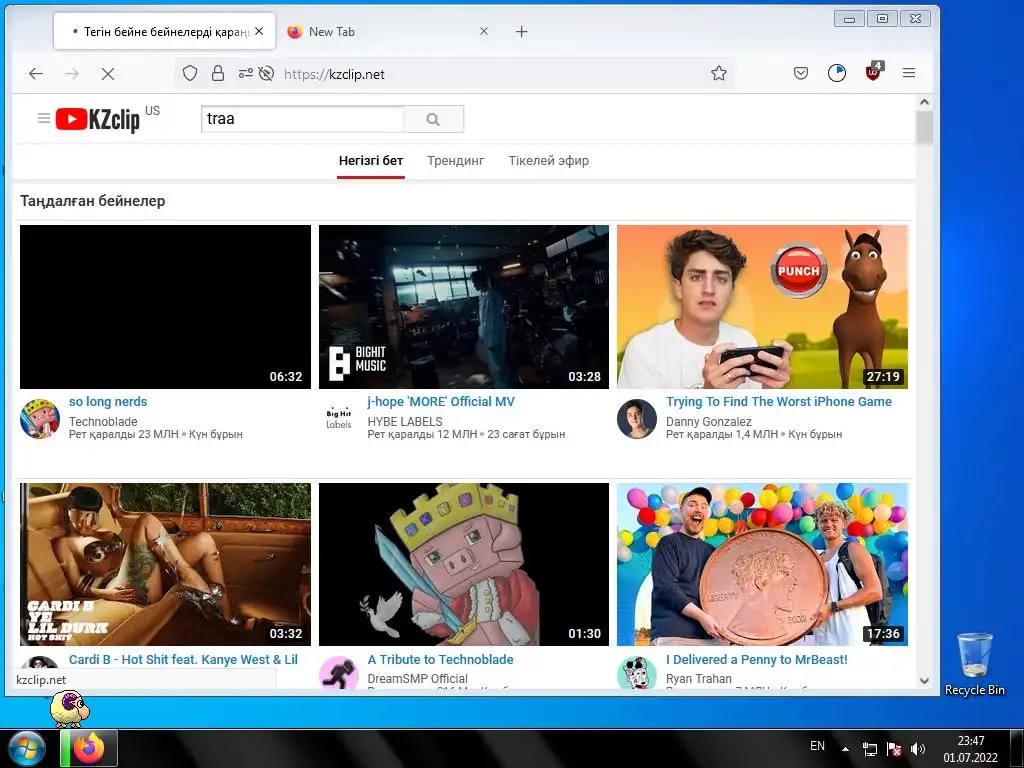1024x768 pixels.
Task: Open 'so long nerds' video title
Action: 108,402
